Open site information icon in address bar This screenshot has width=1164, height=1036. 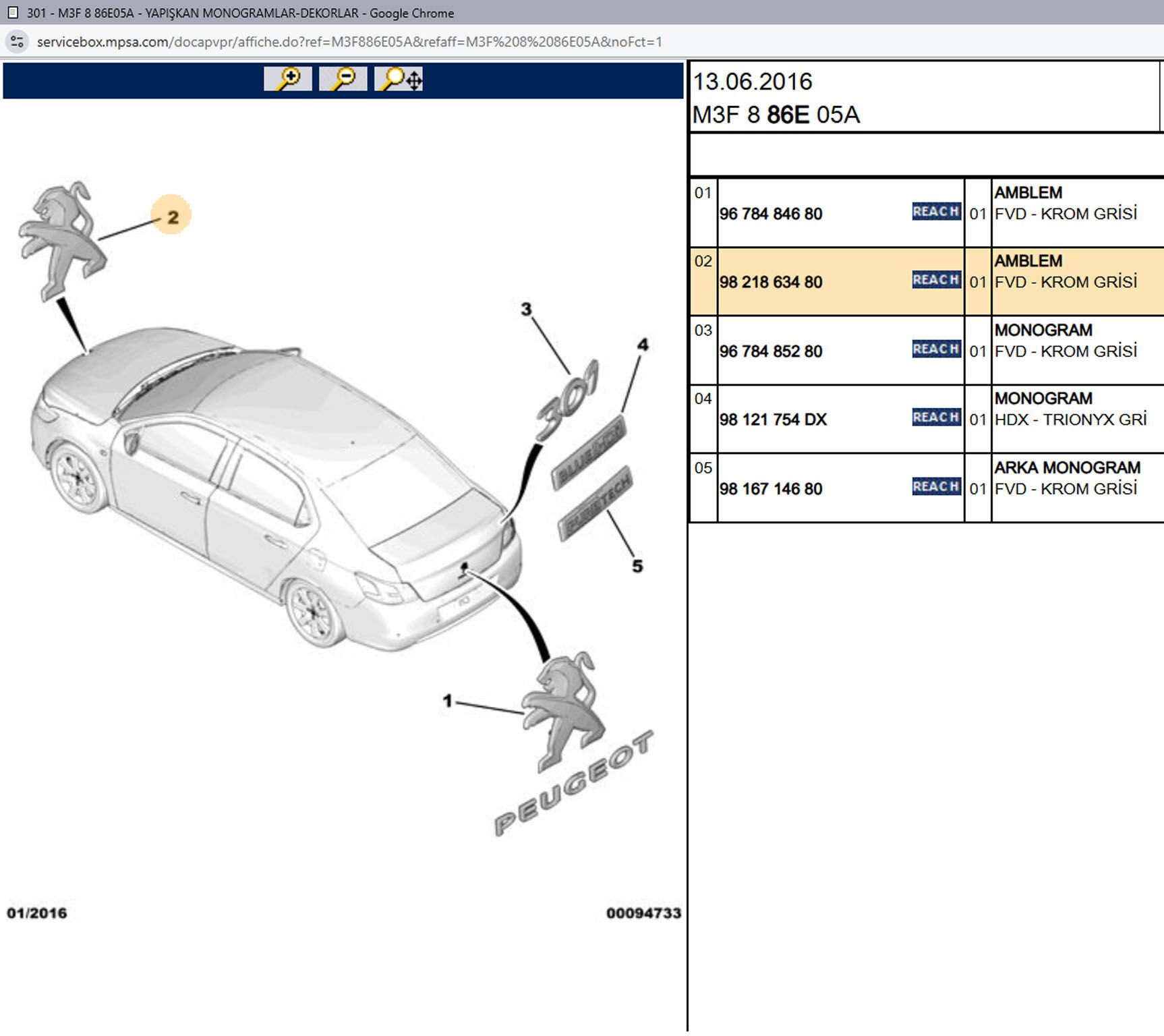17,42
